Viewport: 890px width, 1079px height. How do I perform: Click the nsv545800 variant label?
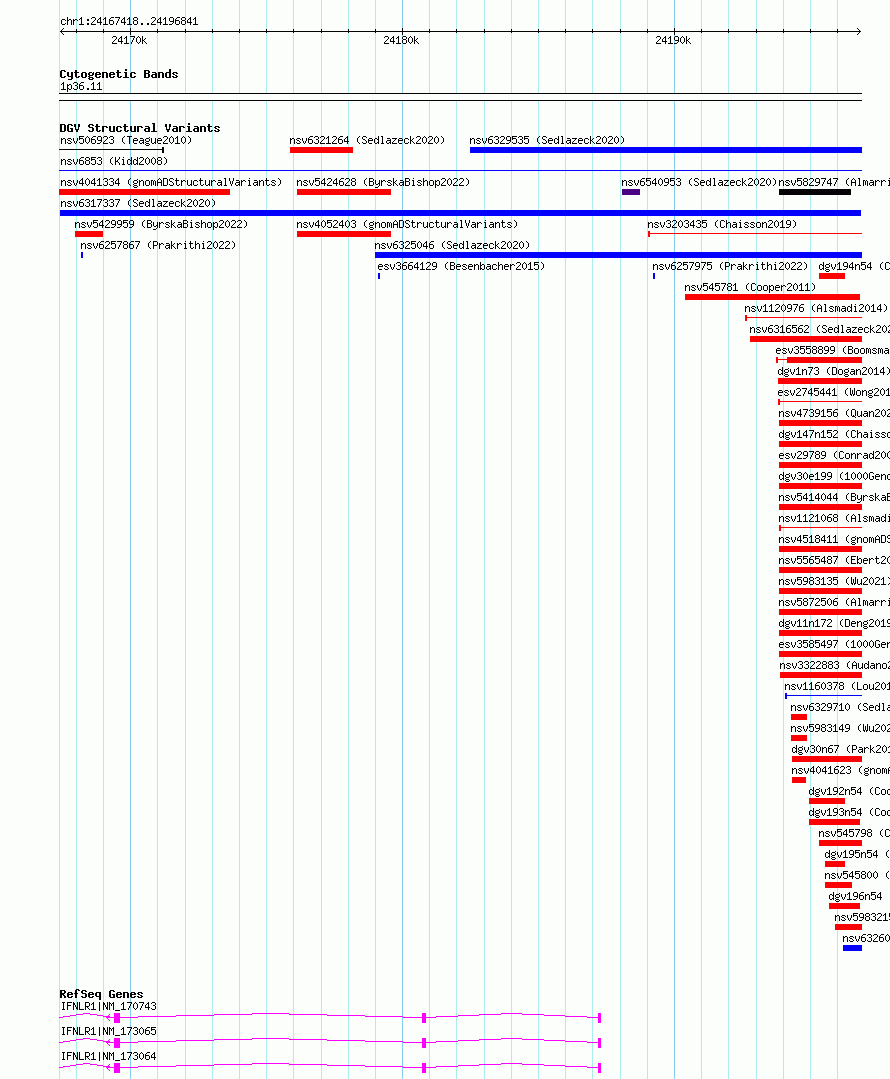(x=857, y=875)
